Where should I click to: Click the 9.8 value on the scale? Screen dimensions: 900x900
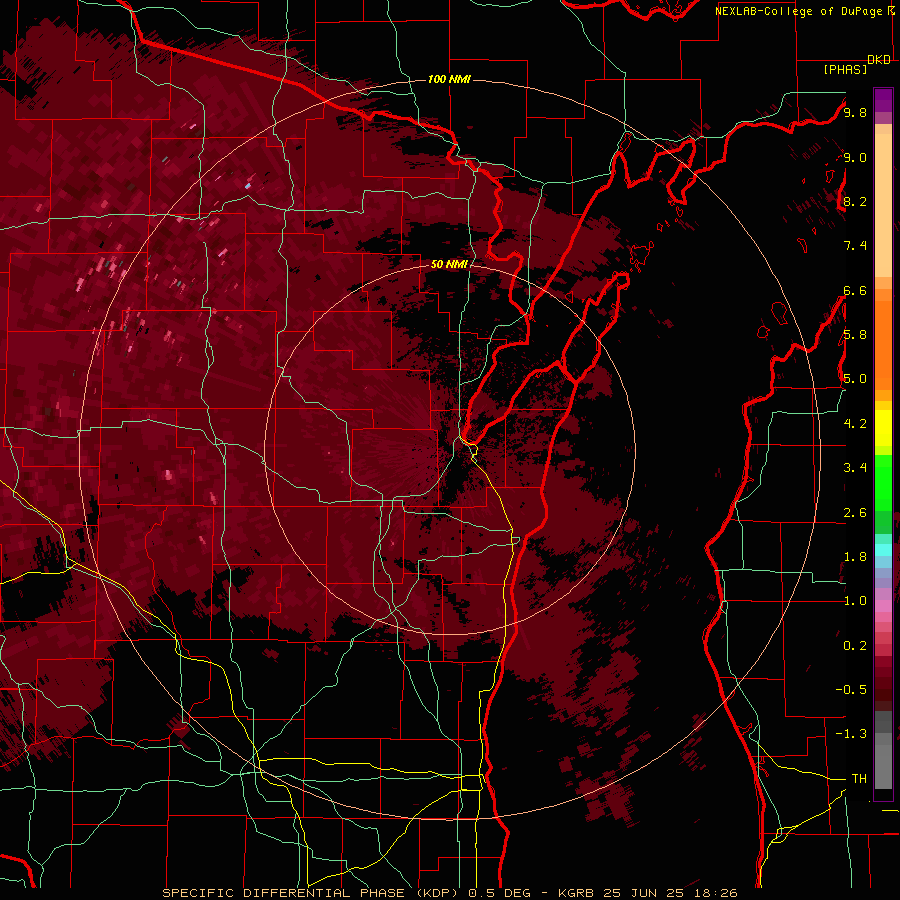pos(855,112)
